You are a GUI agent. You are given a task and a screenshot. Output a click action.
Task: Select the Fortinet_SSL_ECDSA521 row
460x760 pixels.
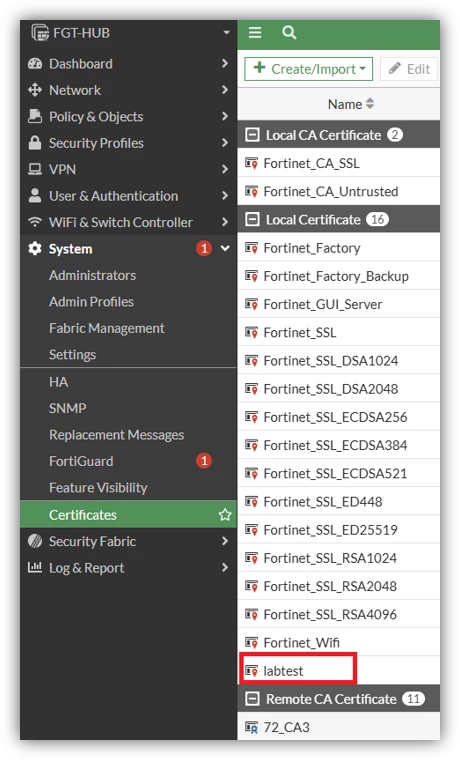[339, 473]
